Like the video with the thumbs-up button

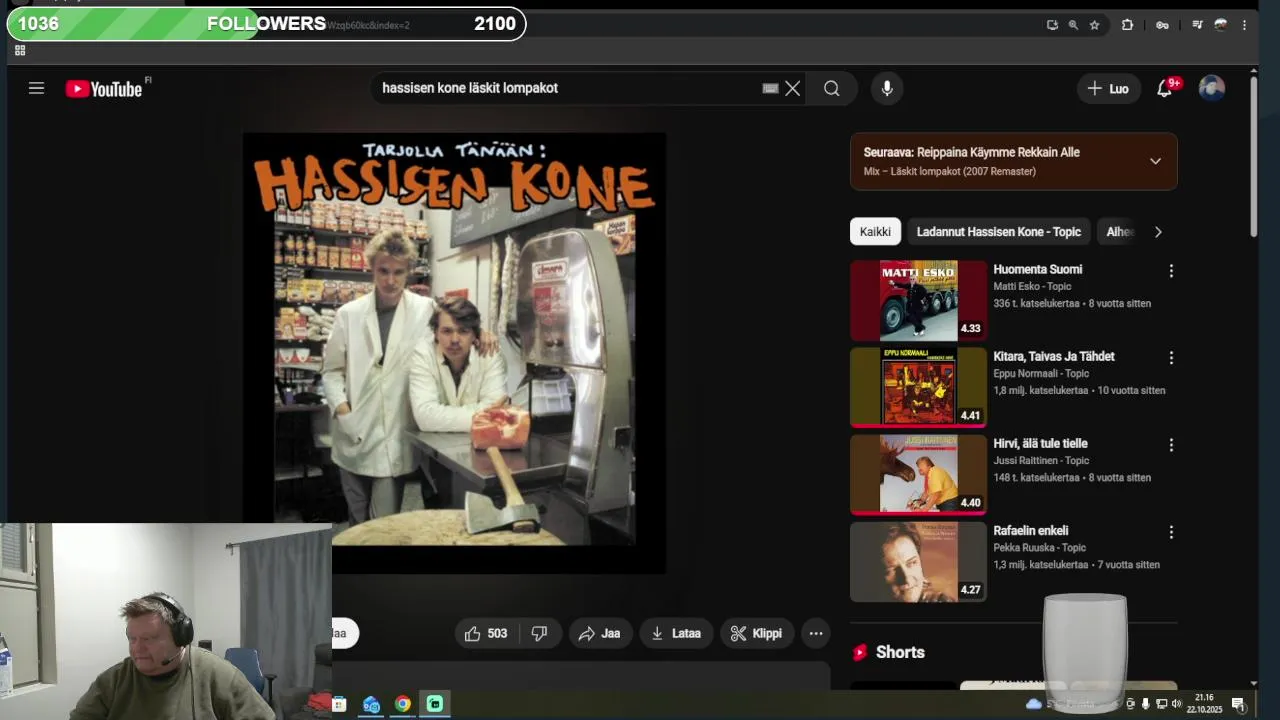click(x=485, y=633)
